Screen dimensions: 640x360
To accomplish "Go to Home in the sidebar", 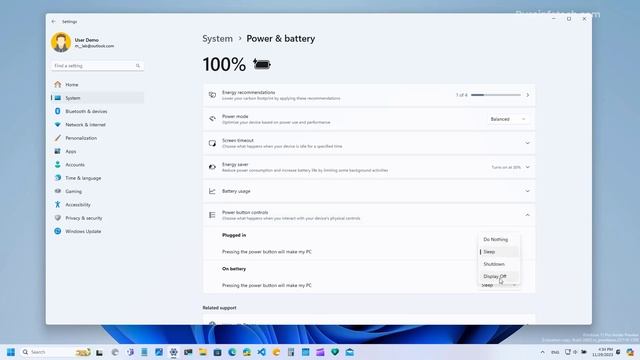I will pyautogui.click(x=97, y=84).
